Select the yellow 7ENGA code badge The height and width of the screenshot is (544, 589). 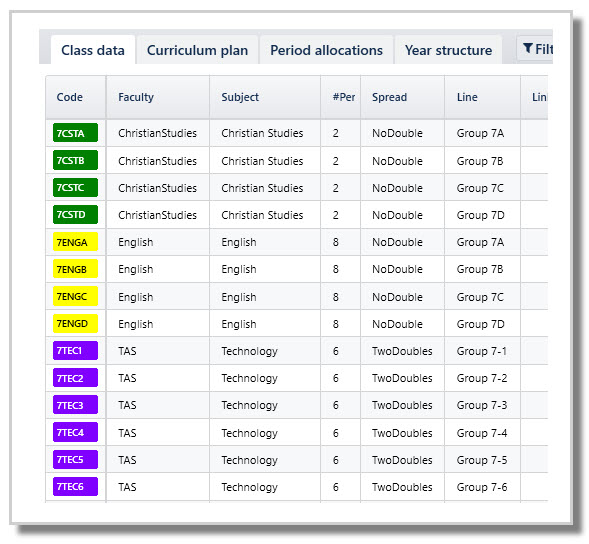75,242
